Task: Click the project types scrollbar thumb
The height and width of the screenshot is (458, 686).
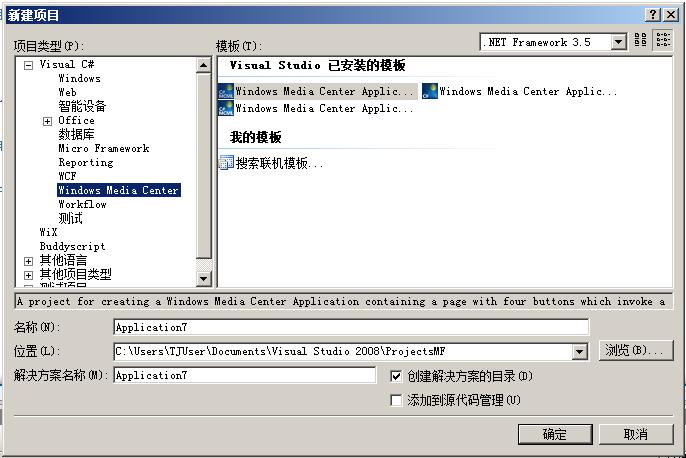Action: click(203, 166)
